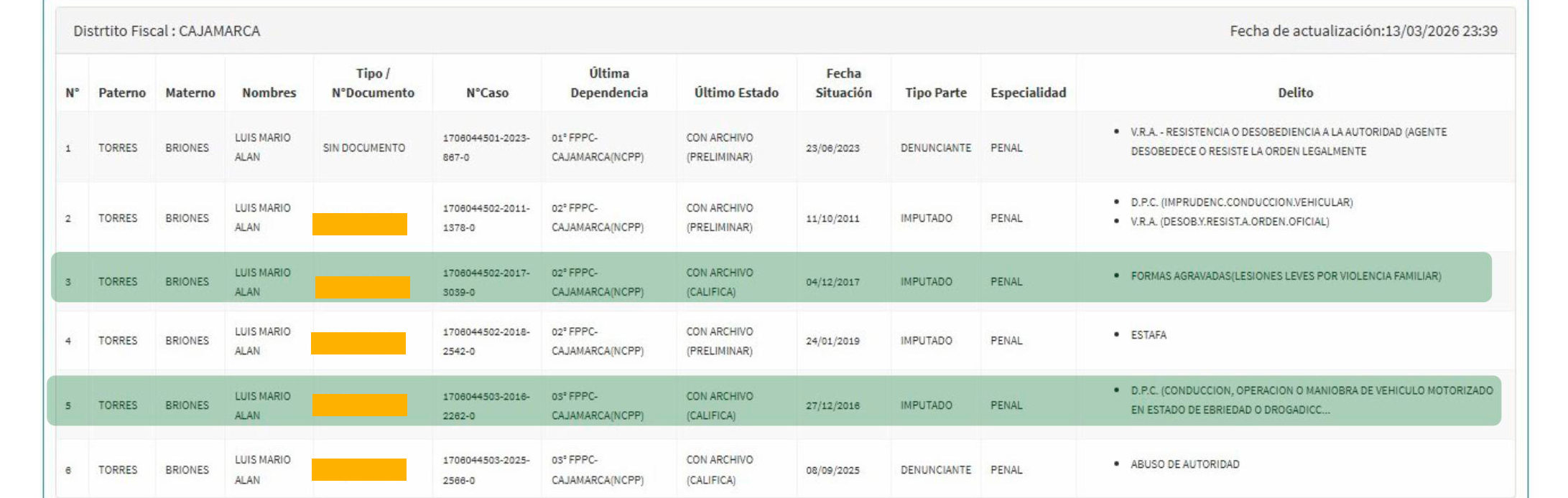Click the Distrito Fiscal CAJAMARCA heading

point(167,31)
